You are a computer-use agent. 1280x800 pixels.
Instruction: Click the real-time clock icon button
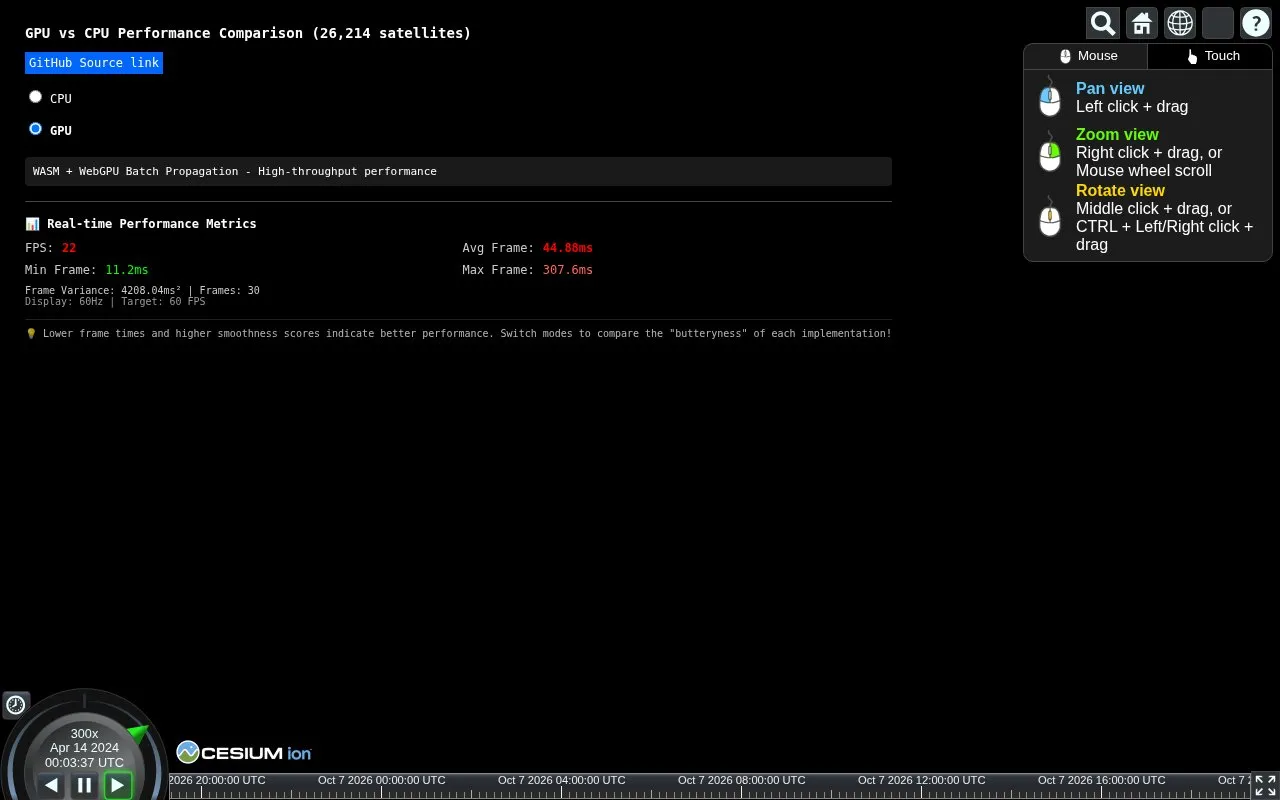[x=16, y=705]
